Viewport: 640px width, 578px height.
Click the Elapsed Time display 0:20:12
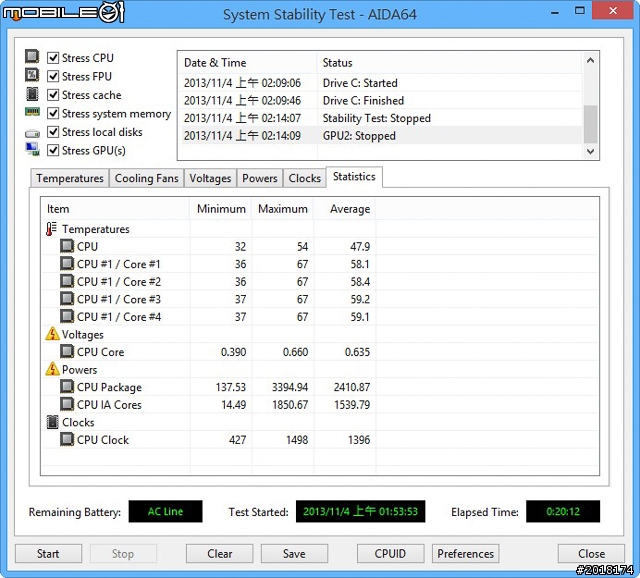tap(563, 511)
